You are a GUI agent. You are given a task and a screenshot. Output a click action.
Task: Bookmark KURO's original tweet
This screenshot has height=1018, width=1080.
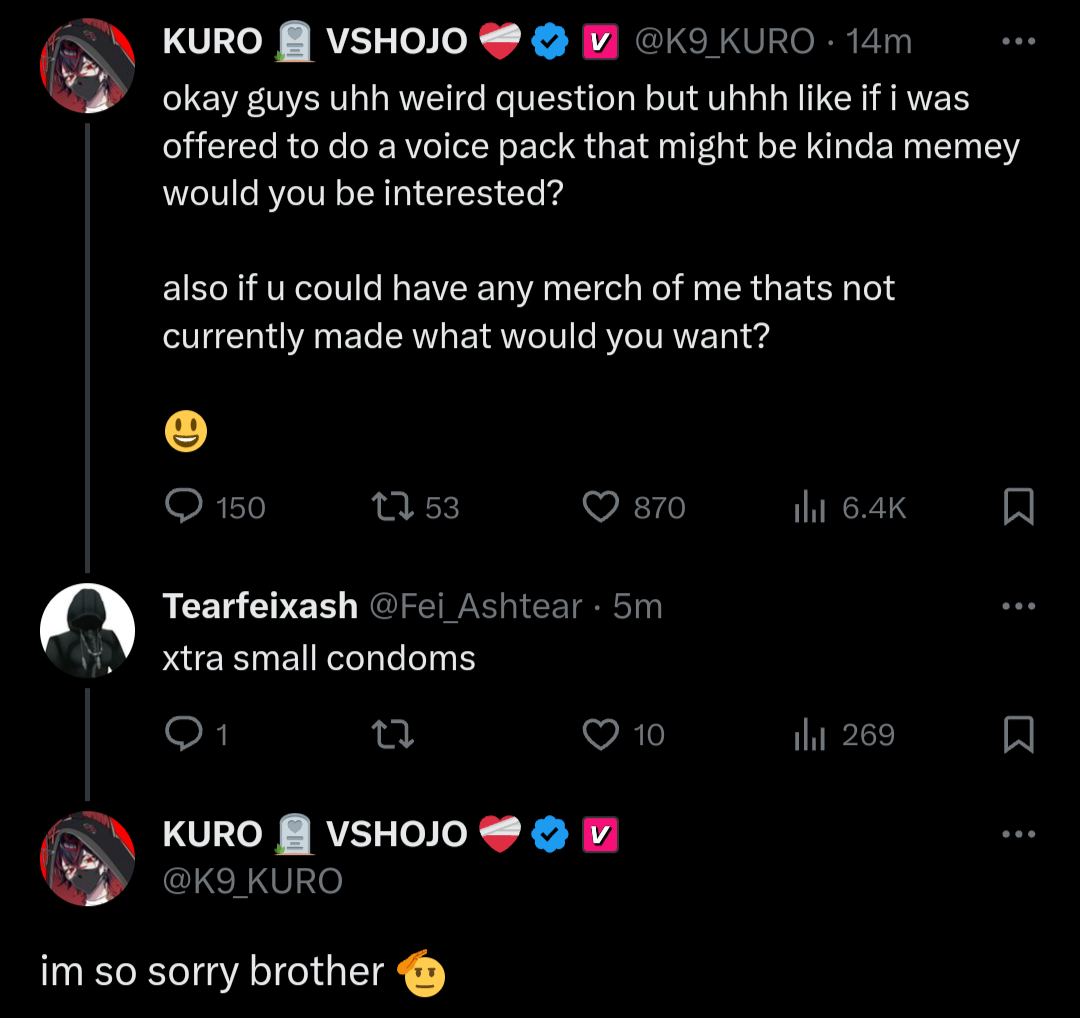click(1017, 508)
